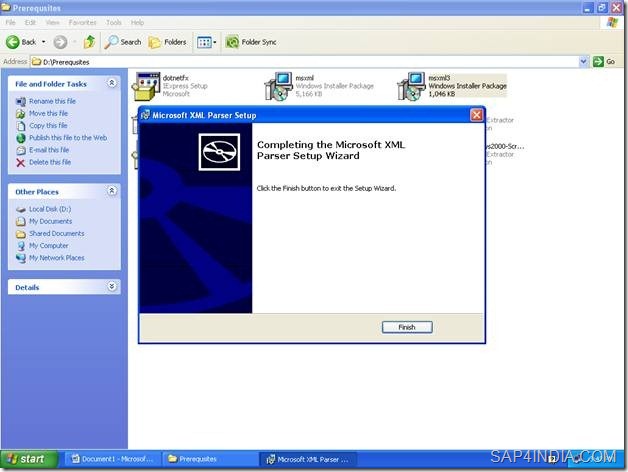Go up one folder level icon
This screenshot has height=472, width=628.
click(89, 42)
